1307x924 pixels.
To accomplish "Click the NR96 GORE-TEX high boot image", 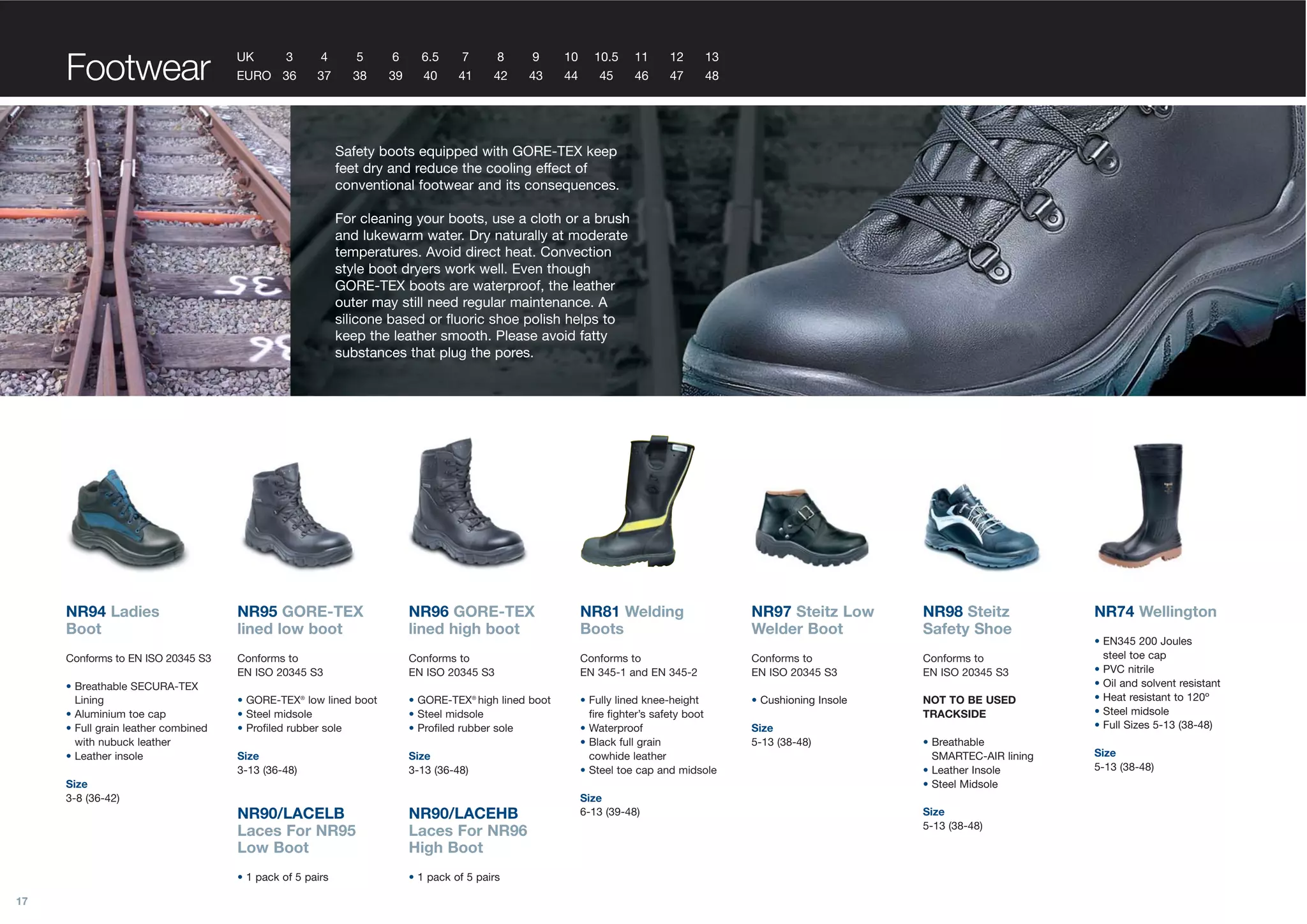I will coord(468,504).
